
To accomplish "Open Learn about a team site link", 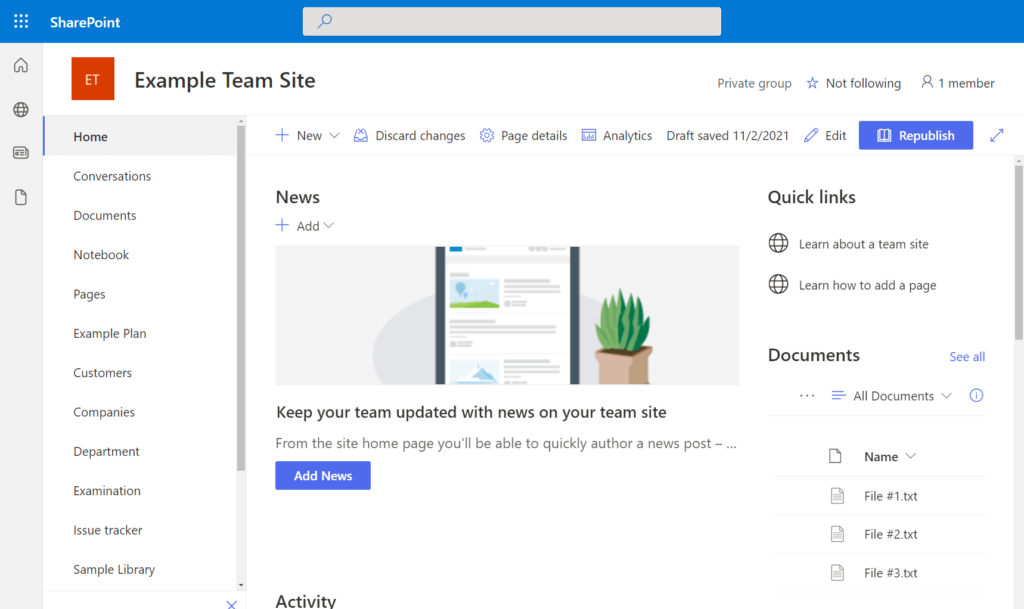I will 863,244.
